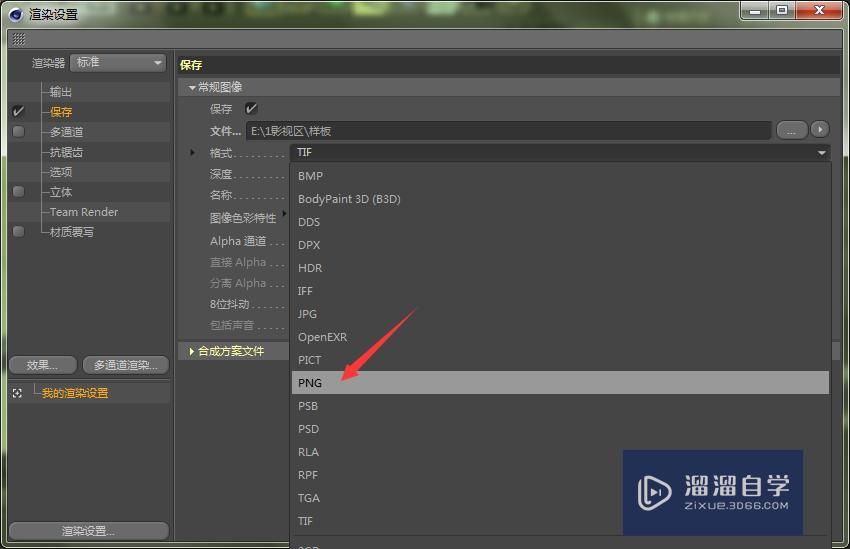Close the 格式 TIF dropdown
Image resolution: width=850 pixels, height=549 pixels.
coord(560,153)
